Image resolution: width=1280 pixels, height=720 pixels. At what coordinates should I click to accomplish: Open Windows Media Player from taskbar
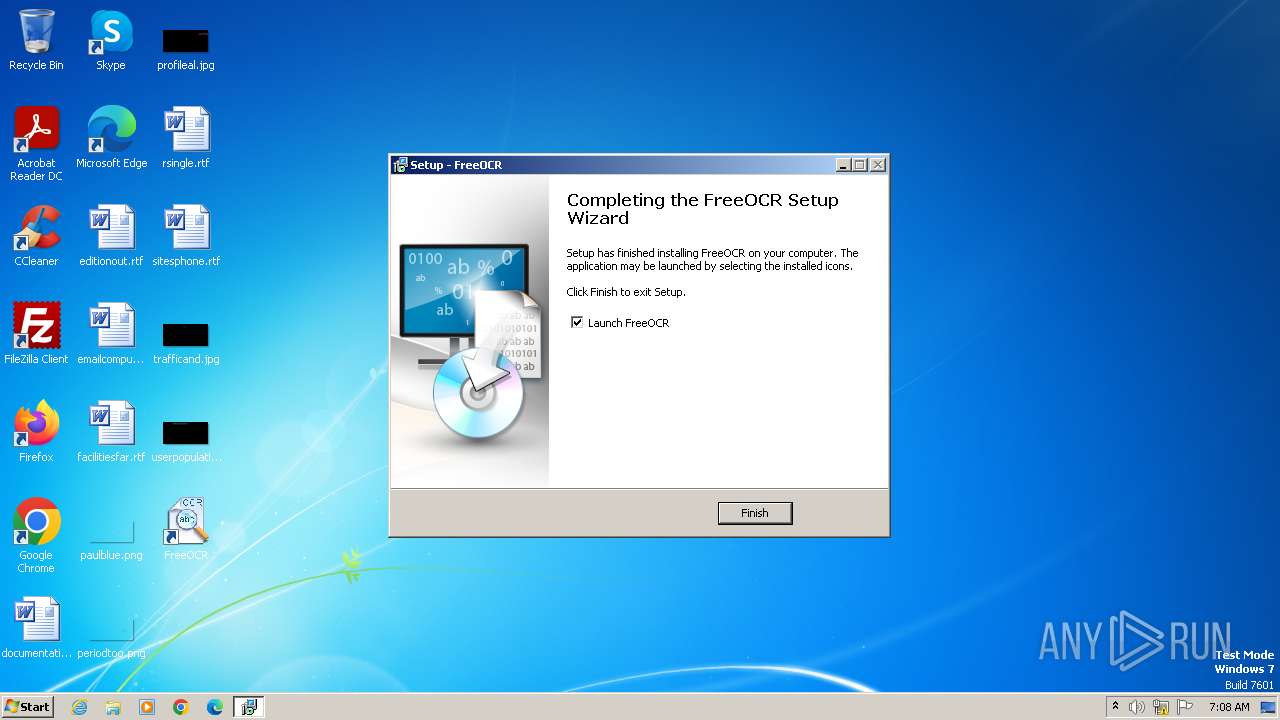coord(147,707)
